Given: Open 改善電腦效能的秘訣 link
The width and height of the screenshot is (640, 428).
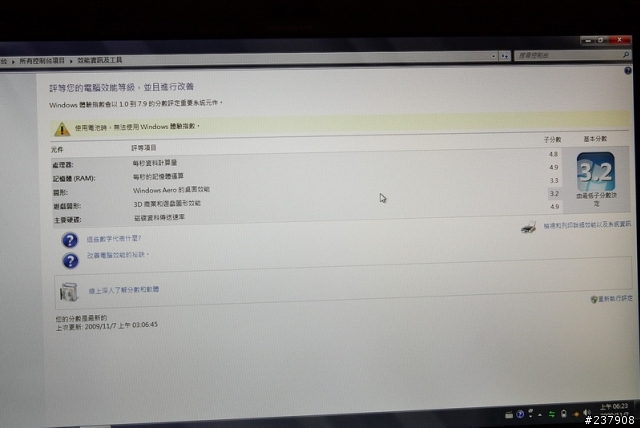Looking at the screenshot, I should [x=118, y=255].
